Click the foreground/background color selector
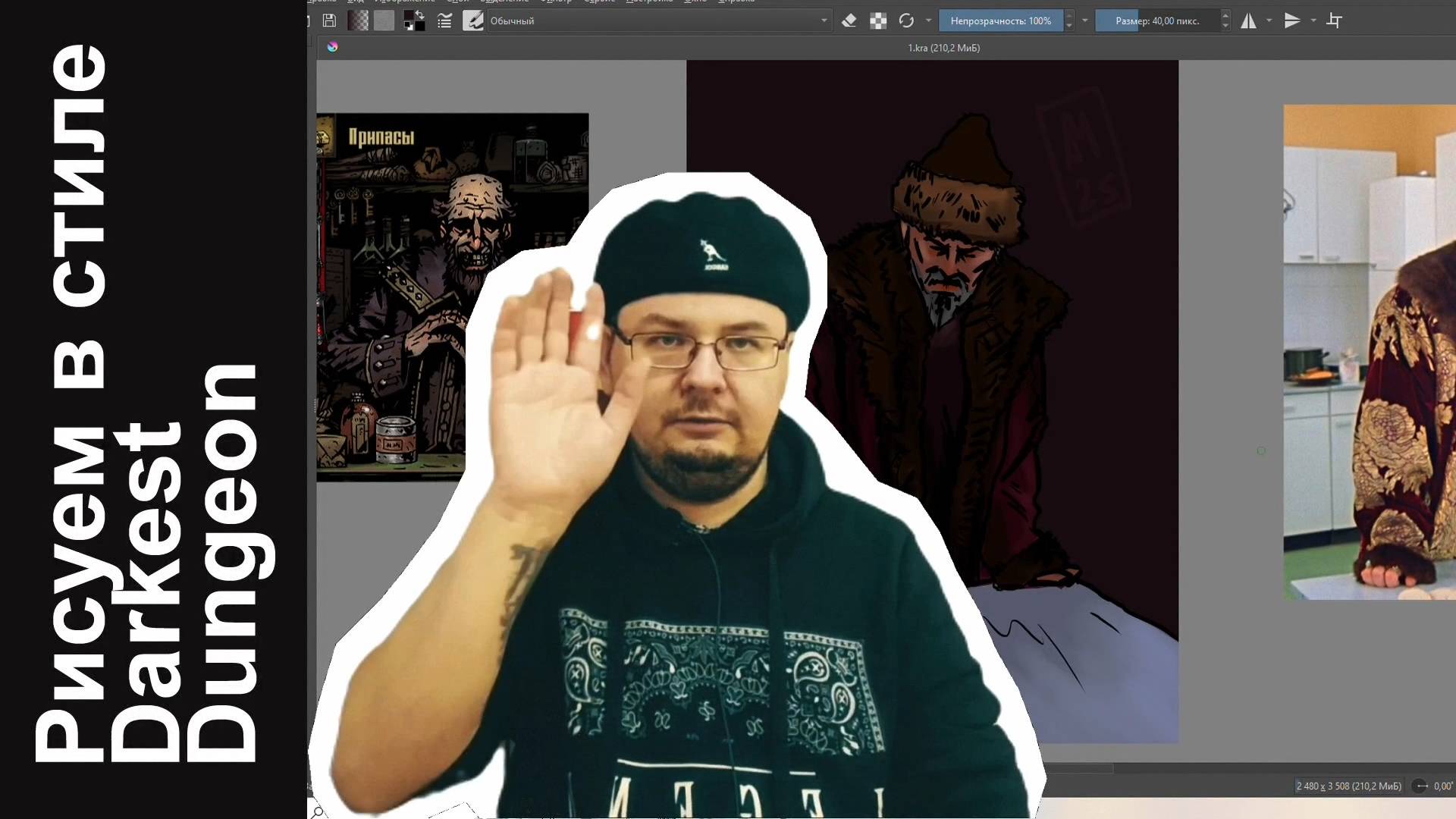This screenshot has height=819, width=1456. (414, 20)
